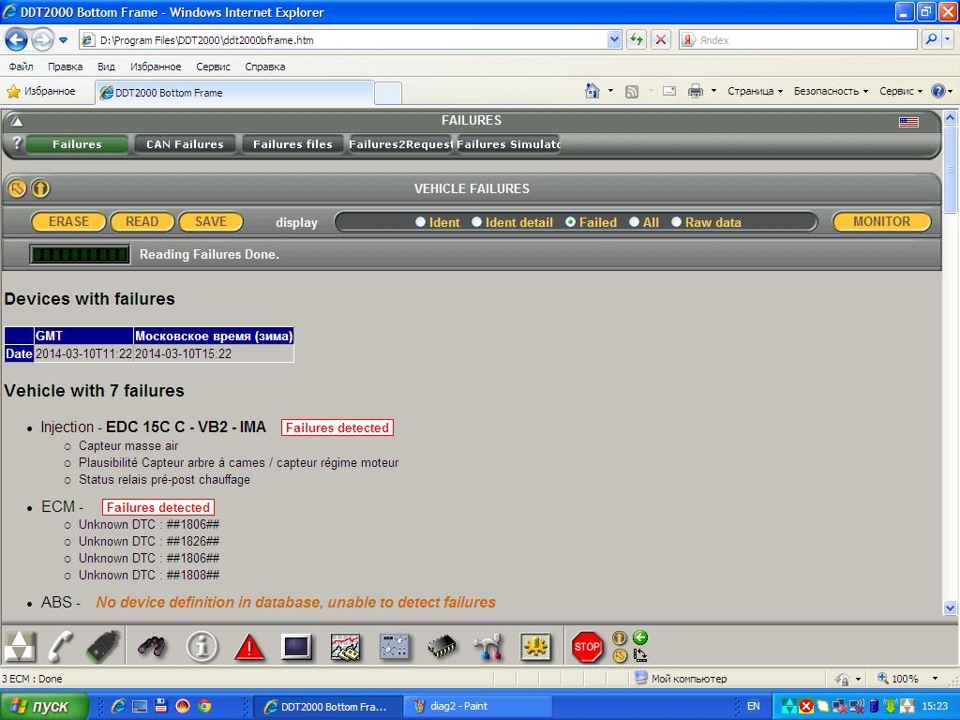Click the telephone handset icon in bottom toolbar

[x=60, y=647]
